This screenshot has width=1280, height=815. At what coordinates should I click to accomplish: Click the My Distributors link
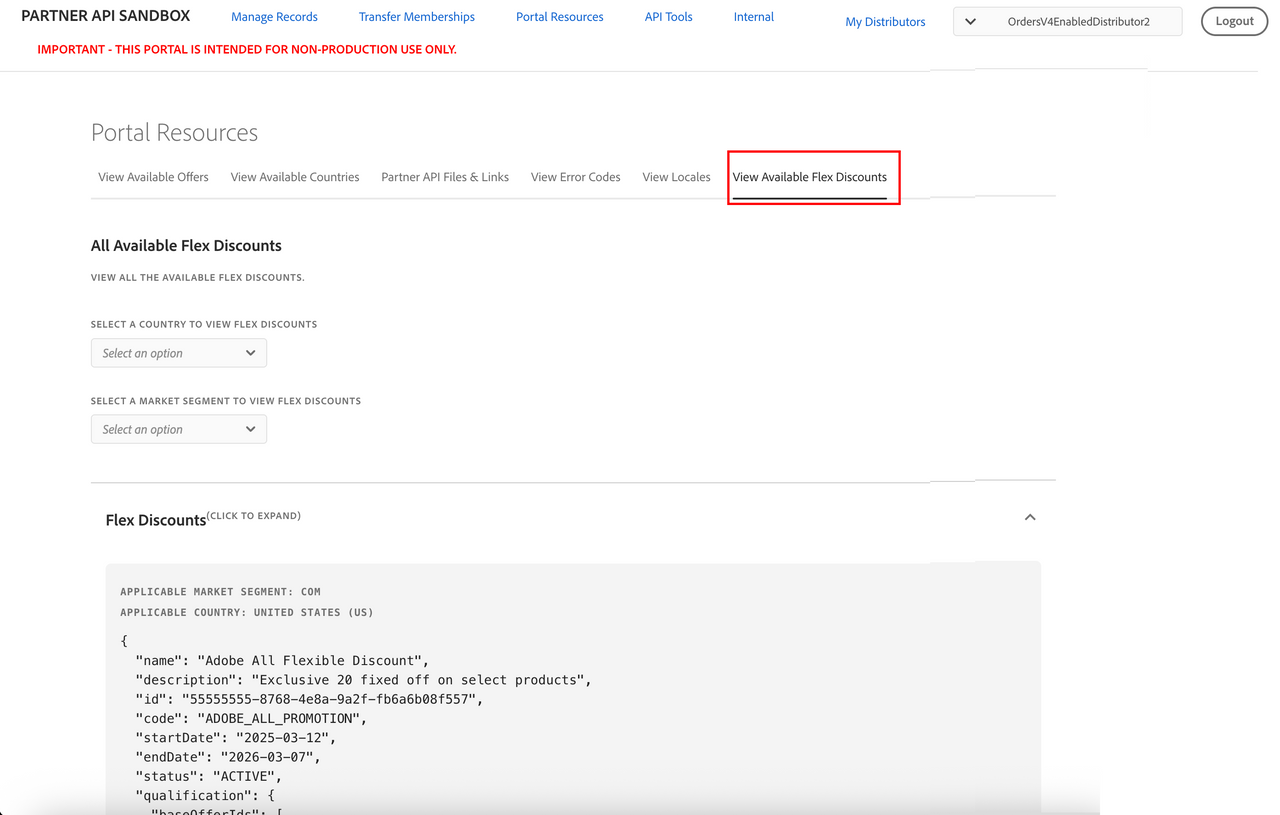coord(885,22)
